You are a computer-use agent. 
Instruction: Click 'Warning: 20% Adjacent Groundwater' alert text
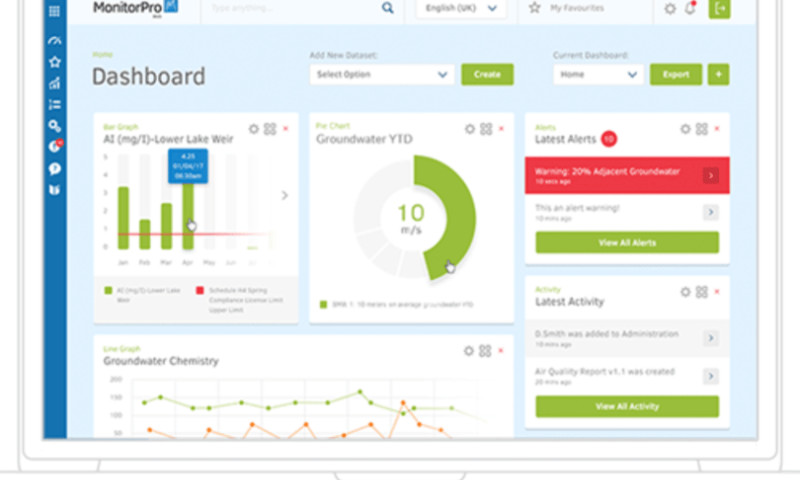pos(607,171)
